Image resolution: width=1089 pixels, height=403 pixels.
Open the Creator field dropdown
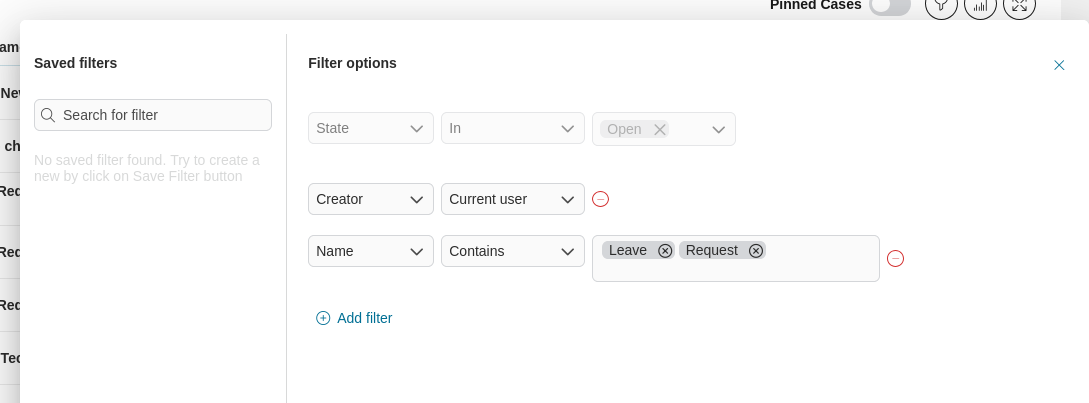tap(371, 199)
